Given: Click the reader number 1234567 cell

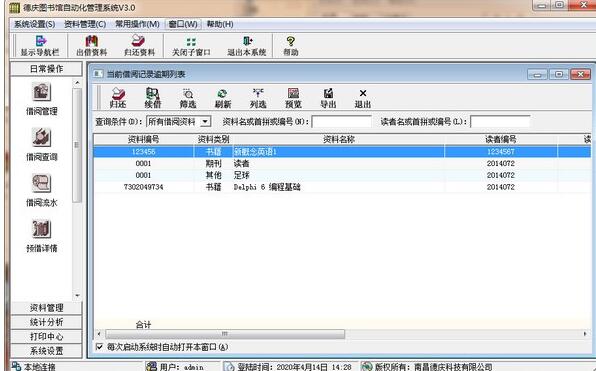Looking at the screenshot, I should [x=501, y=152].
